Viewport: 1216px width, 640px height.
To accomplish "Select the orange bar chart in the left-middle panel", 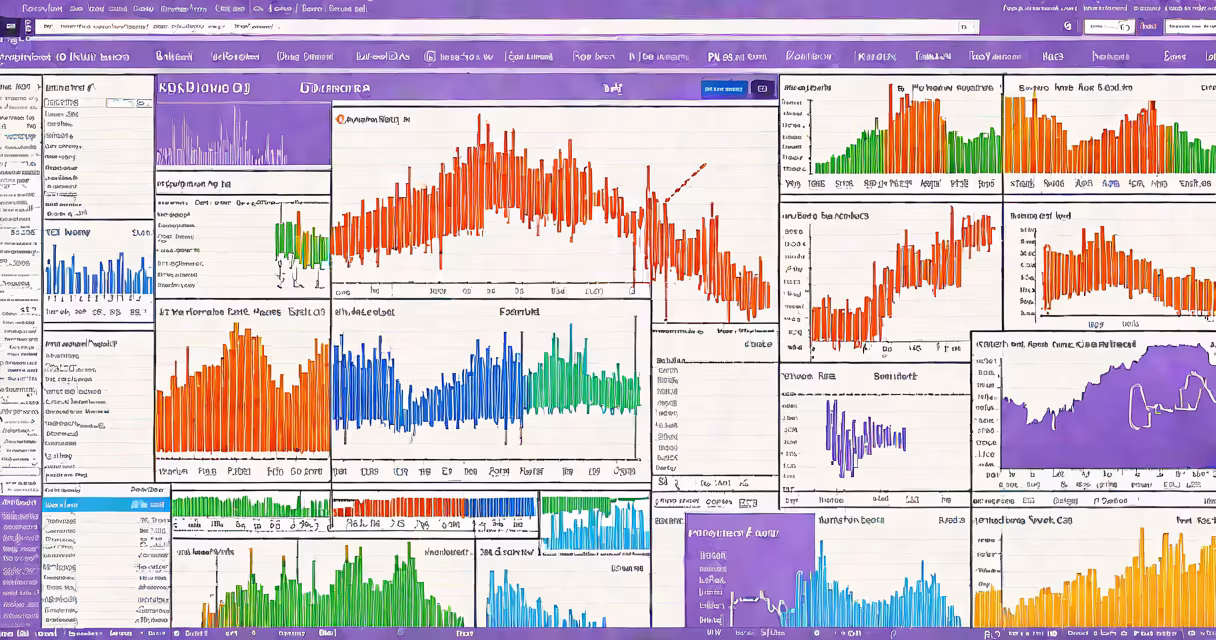I will pyautogui.click(x=243, y=390).
